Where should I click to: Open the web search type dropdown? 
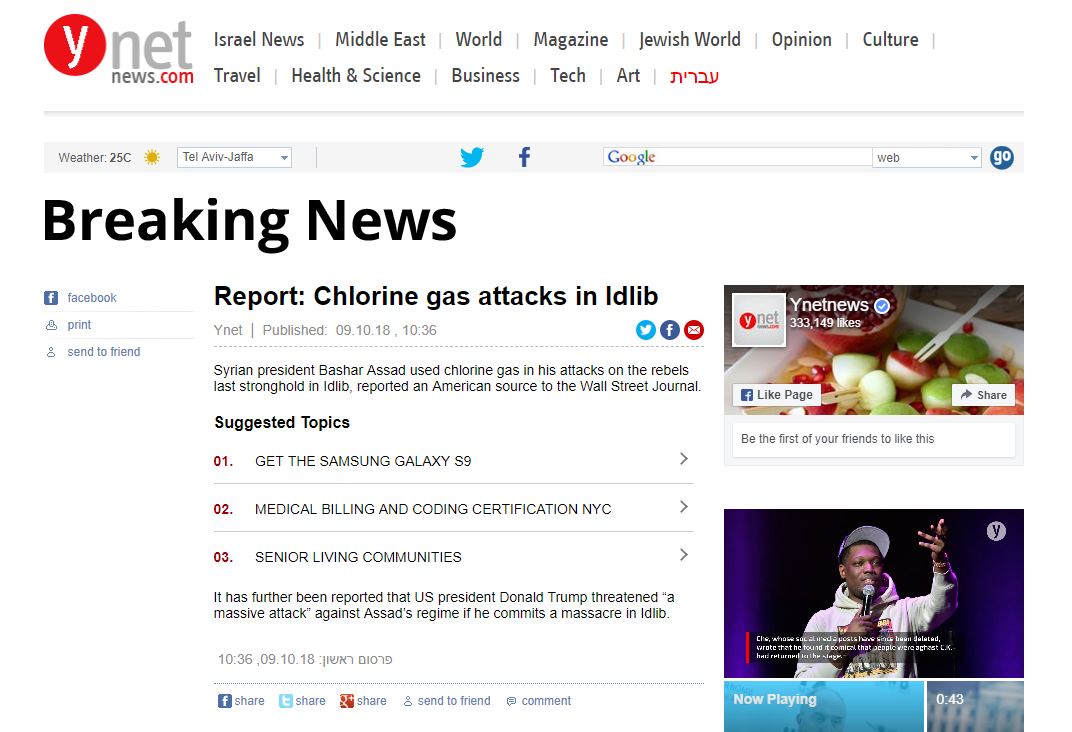click(x=927, y=157)
